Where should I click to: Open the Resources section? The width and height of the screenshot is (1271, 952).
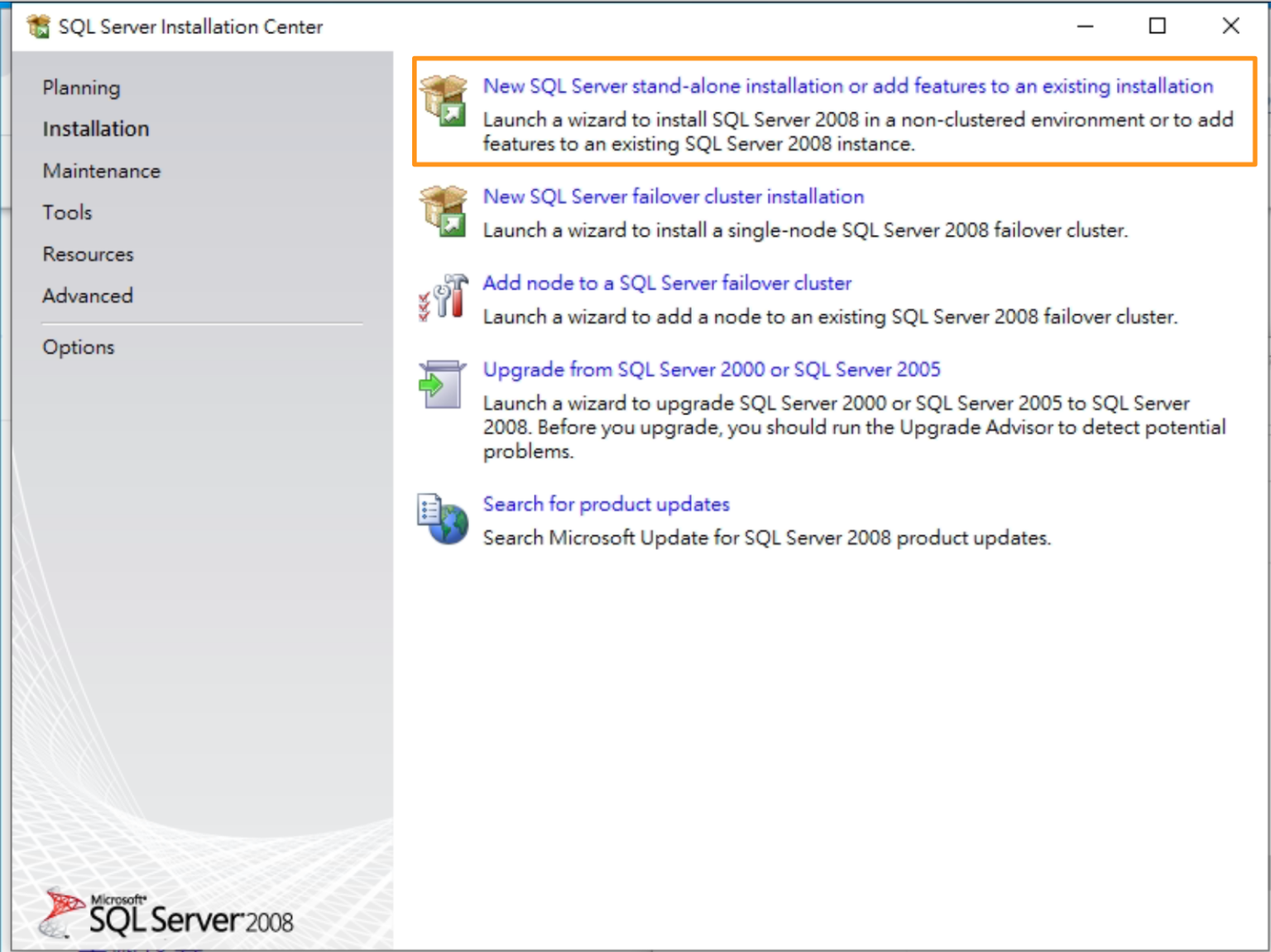[88, 254]
